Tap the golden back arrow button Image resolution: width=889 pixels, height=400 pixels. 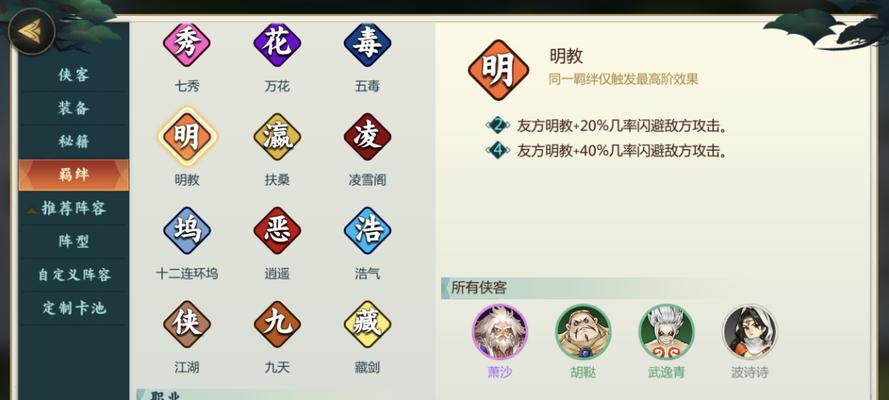point(32,31)
